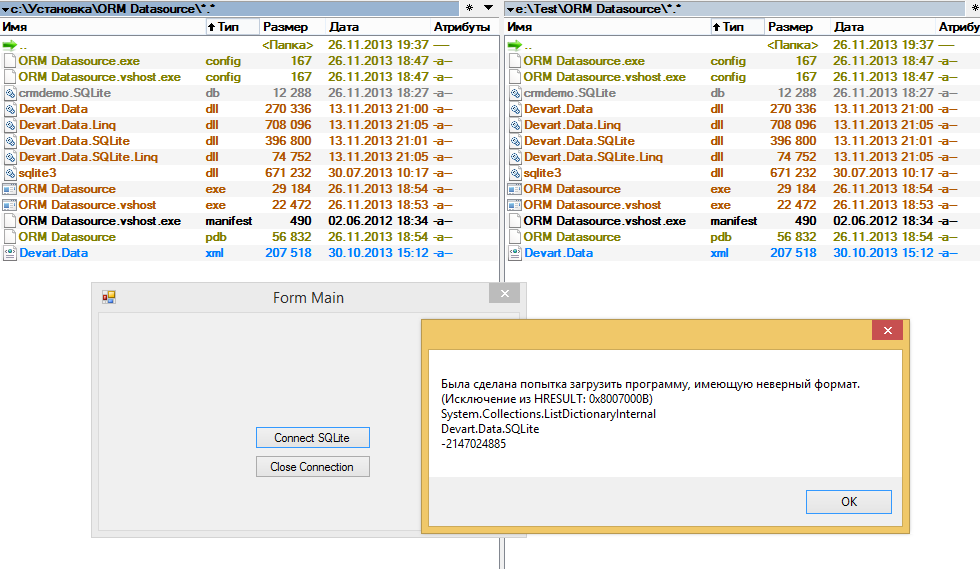The height and width of the screenshot is (569, 980).
Task: Click the Devart.Data.SQLite dll icon in right panel
Action: [515, 141]
